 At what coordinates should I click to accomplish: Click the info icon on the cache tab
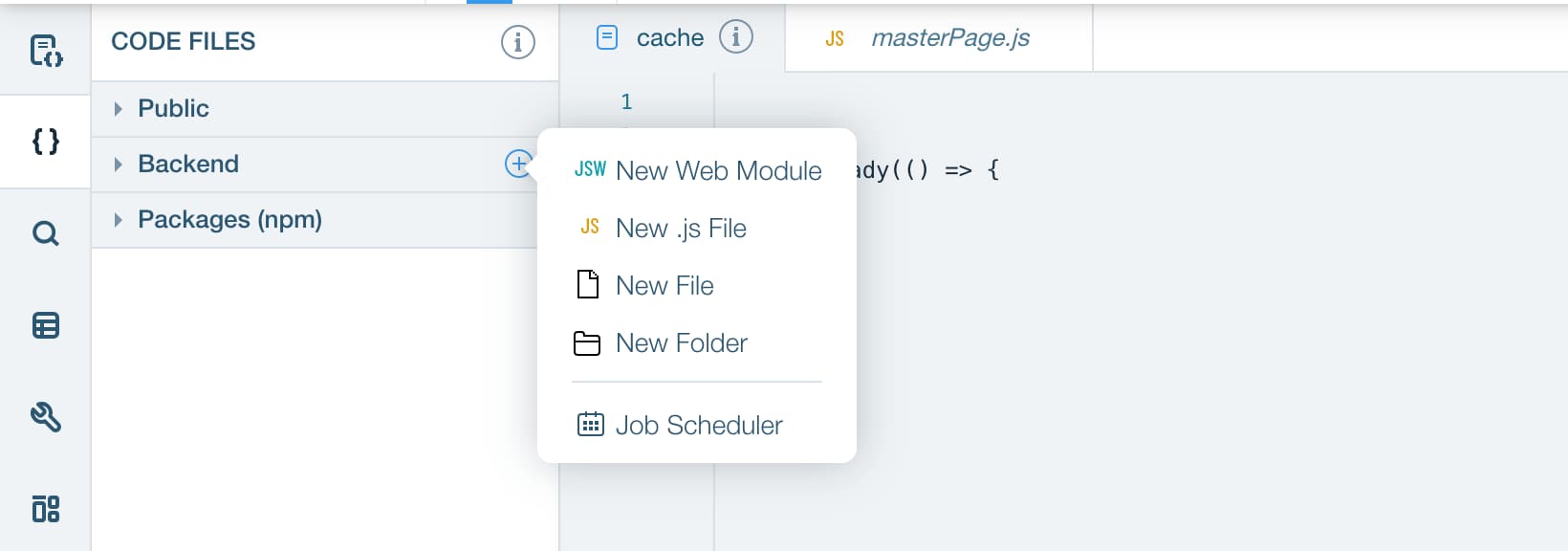(736, 37)
